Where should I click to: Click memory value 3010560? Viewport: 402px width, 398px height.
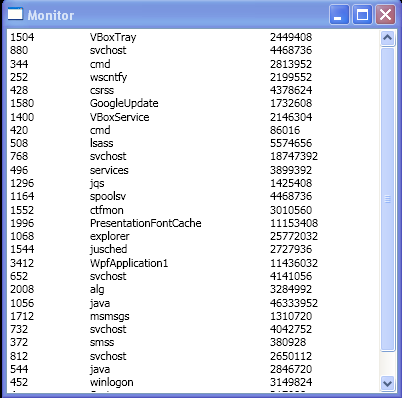[x=291, y=210]
